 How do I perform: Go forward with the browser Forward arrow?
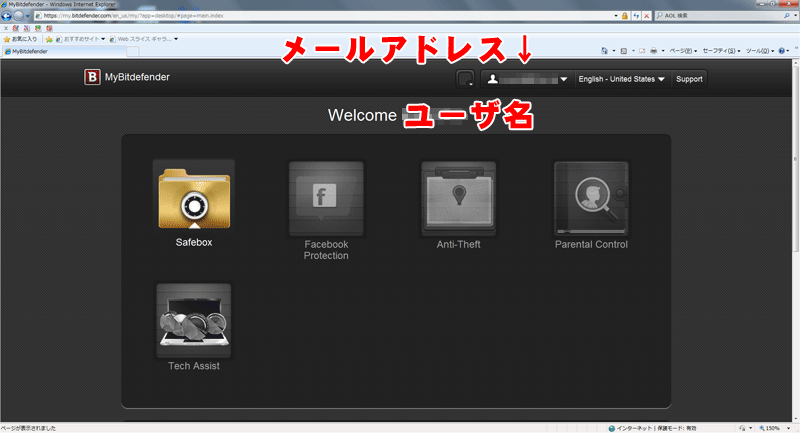click(x=18, y=15)
